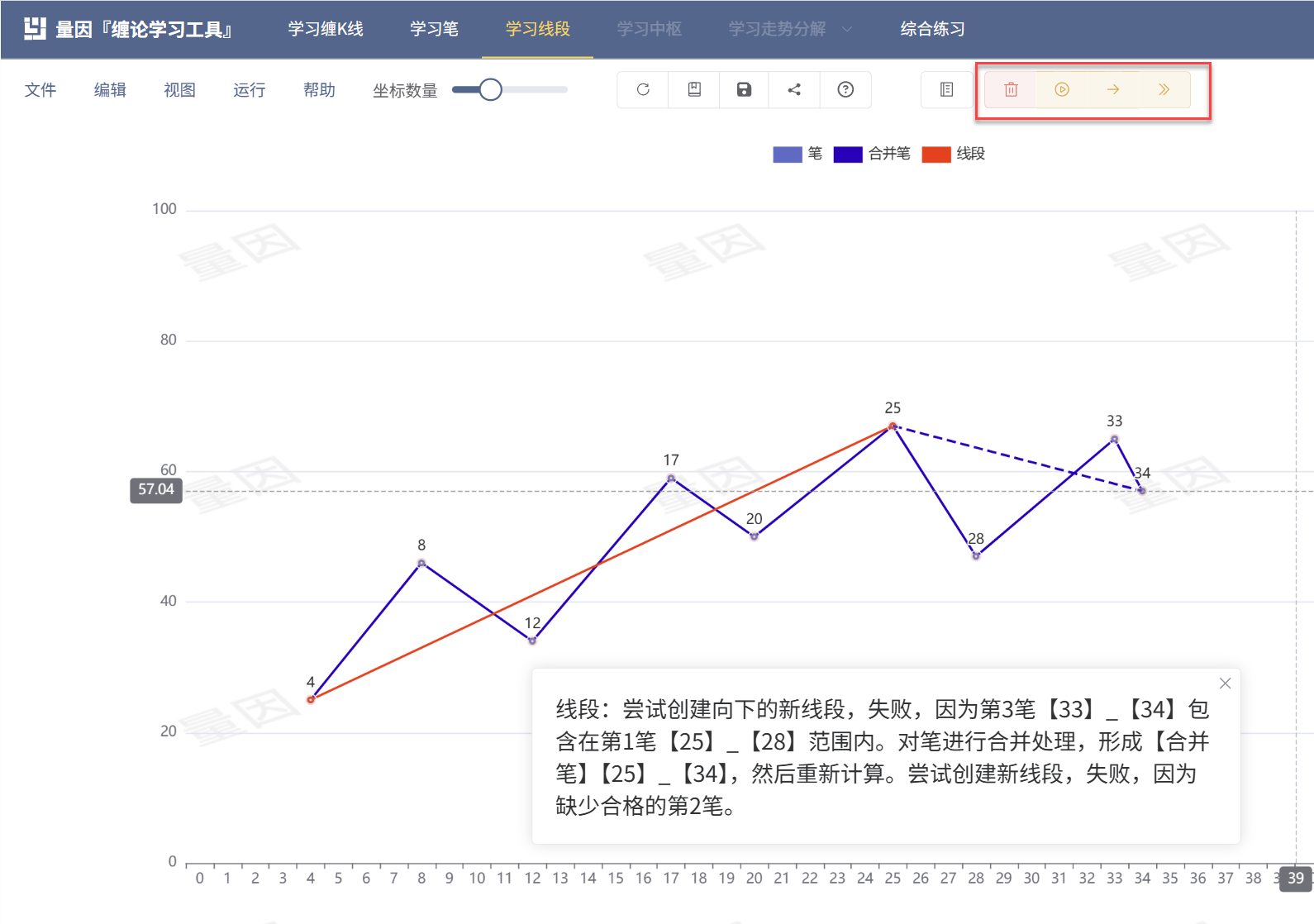Open the 运行 menu
Screen dimensions: 1314x924
tap(249, 90)
